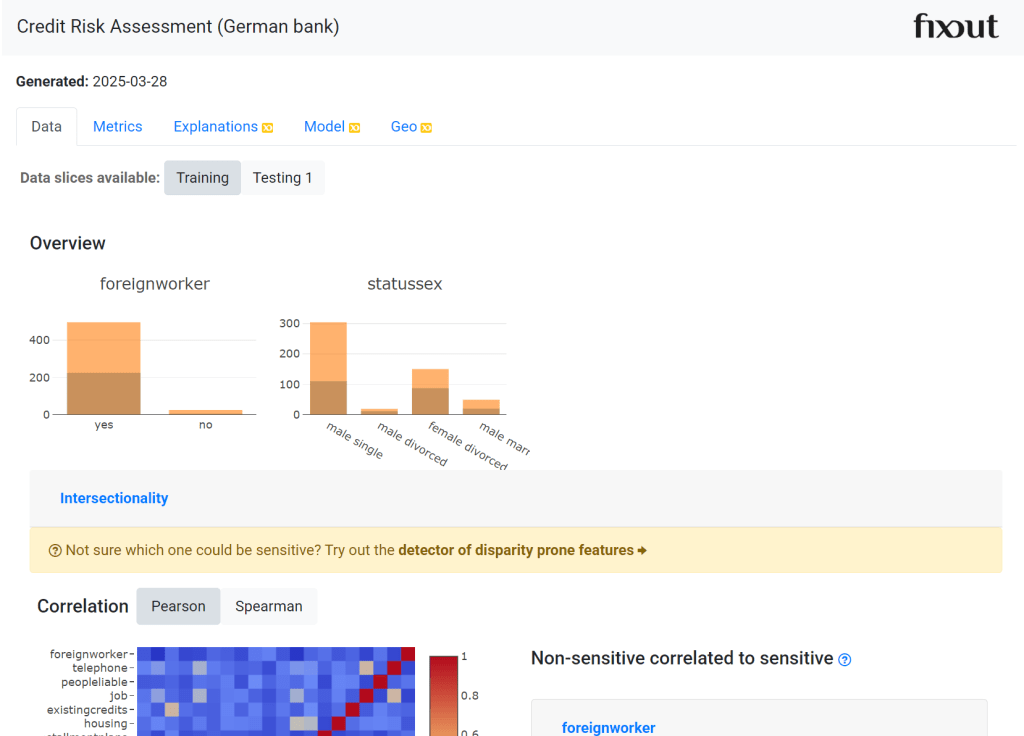Screen dimensions: 1024x736
Task: Click help icon next to Non-sensitive correlated heading
Action: tap(845, 659)
